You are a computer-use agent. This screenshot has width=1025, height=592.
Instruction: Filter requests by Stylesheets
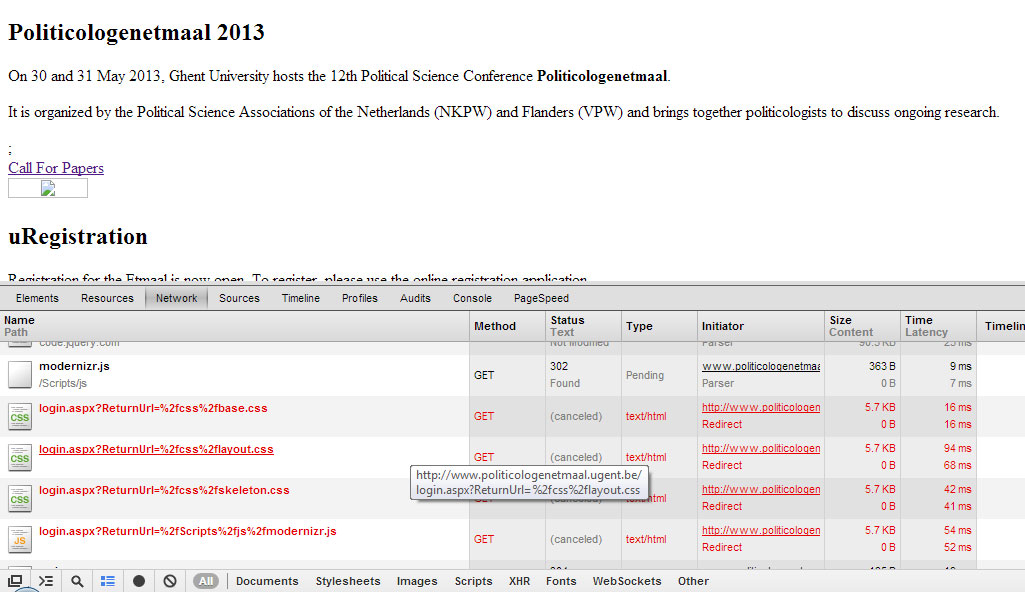click(x=348, y=581)
